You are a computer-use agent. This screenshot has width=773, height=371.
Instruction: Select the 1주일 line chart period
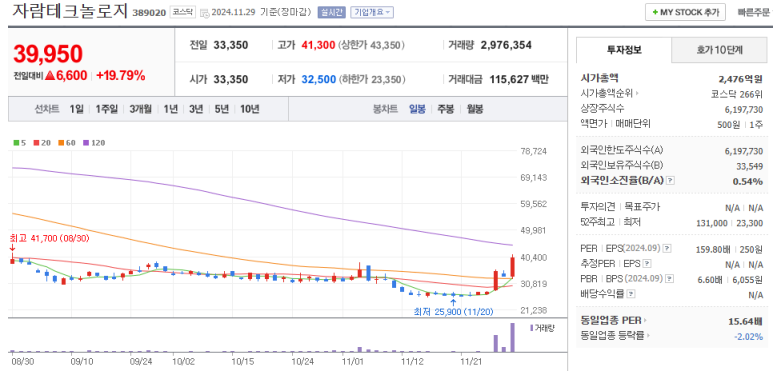click(x=106, y=109)
